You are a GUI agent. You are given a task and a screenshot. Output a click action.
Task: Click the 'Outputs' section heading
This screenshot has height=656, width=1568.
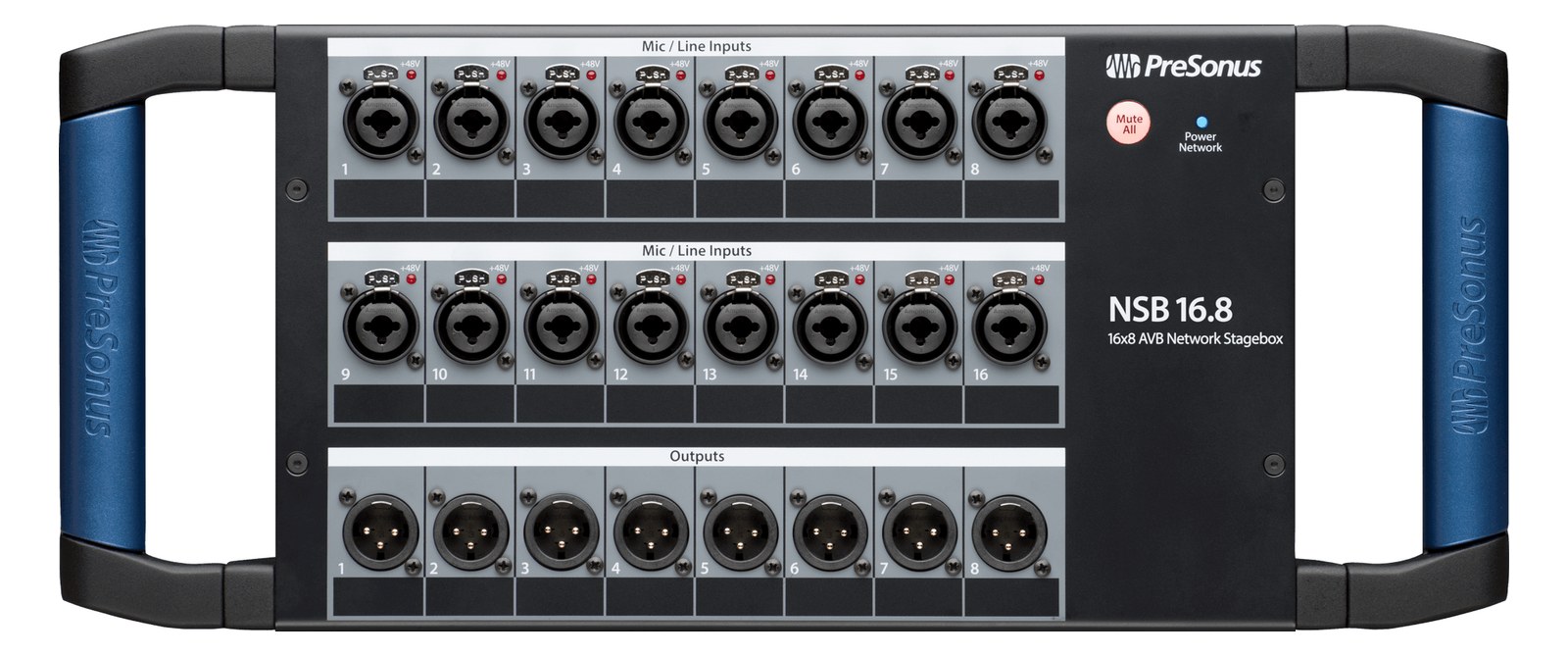pos(697,456)
